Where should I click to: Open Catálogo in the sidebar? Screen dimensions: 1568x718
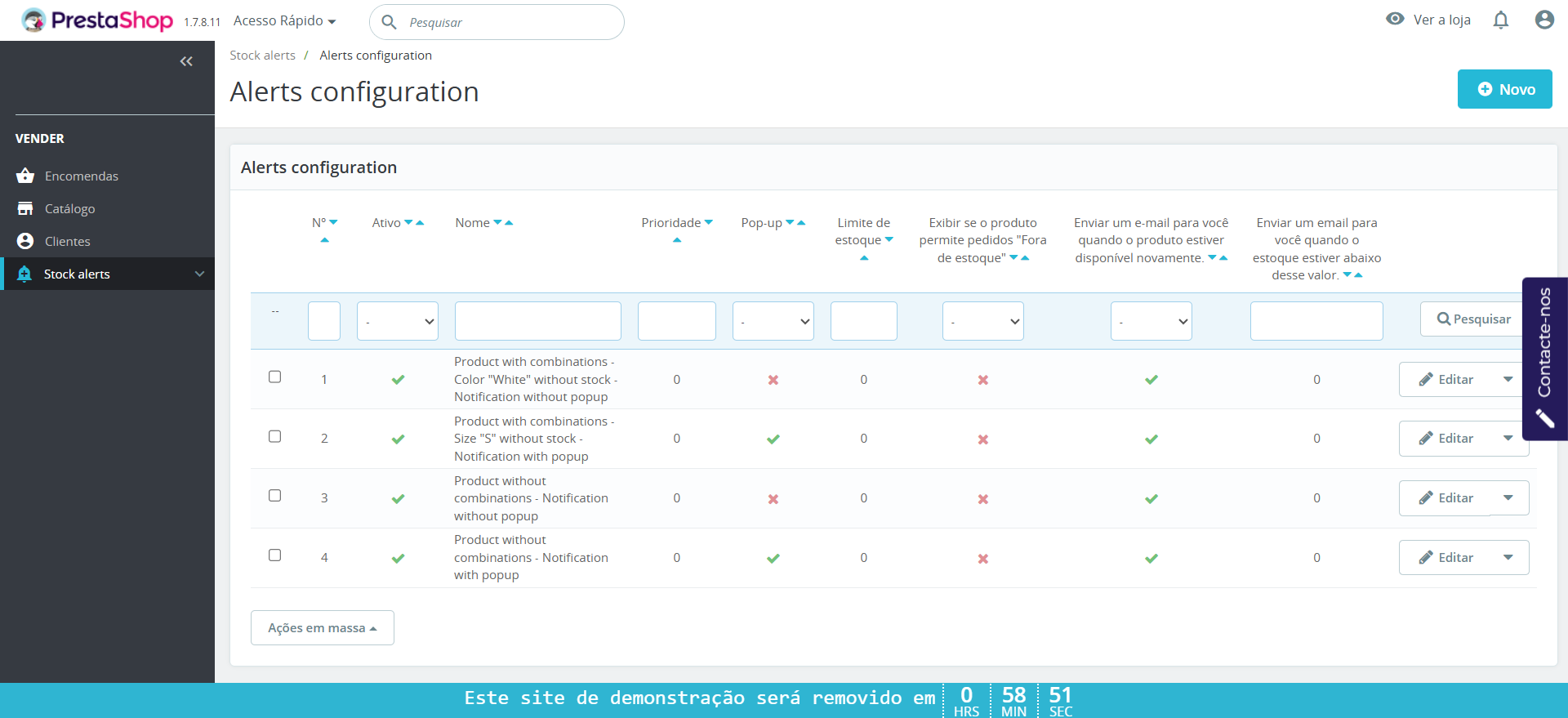coord(70,209)
